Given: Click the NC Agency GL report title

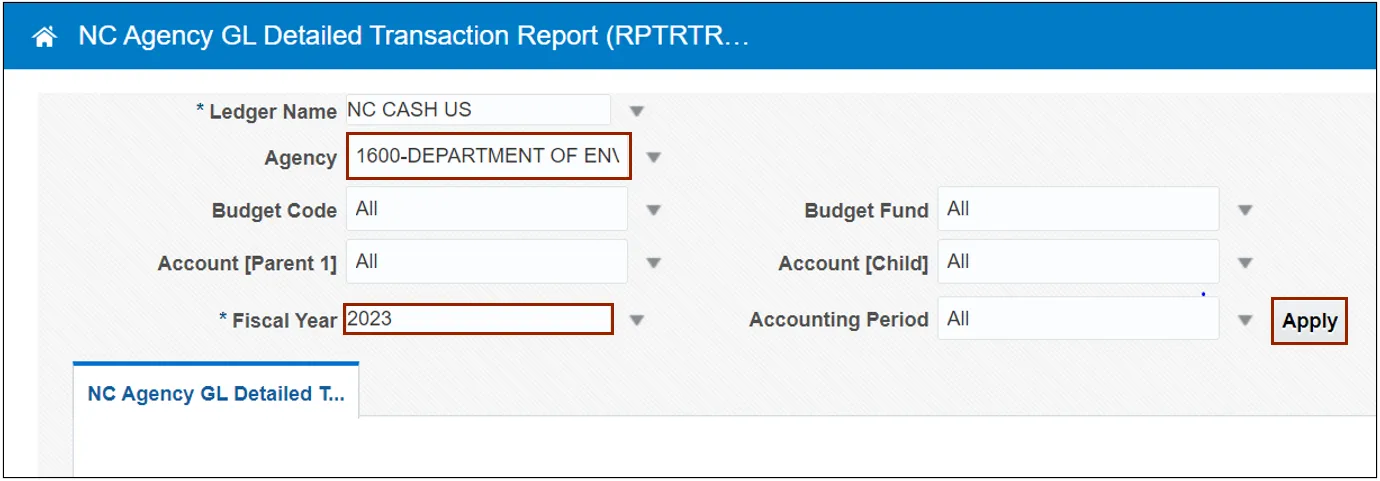Looking at the screenshot, I should click(413, 37).
